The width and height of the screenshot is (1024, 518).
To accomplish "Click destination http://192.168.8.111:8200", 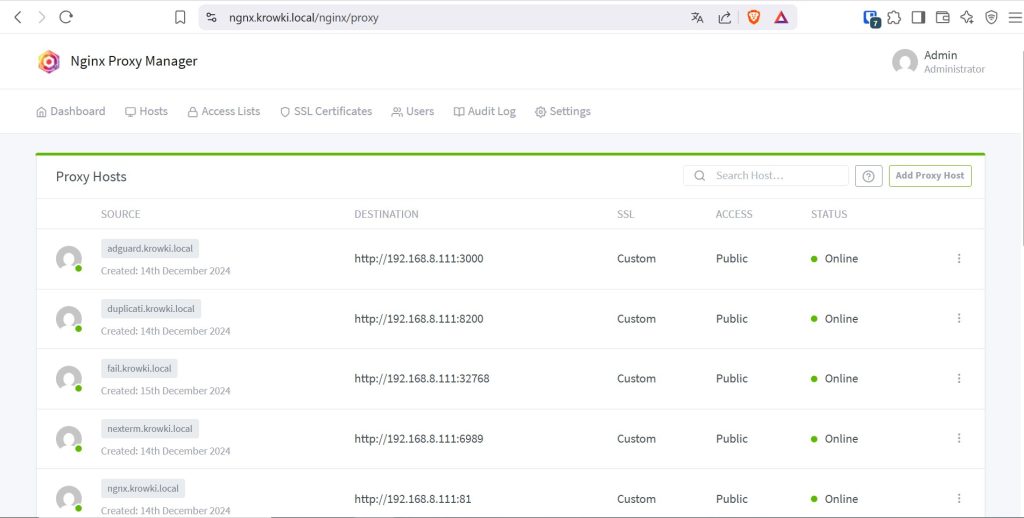I will point(419,319).
